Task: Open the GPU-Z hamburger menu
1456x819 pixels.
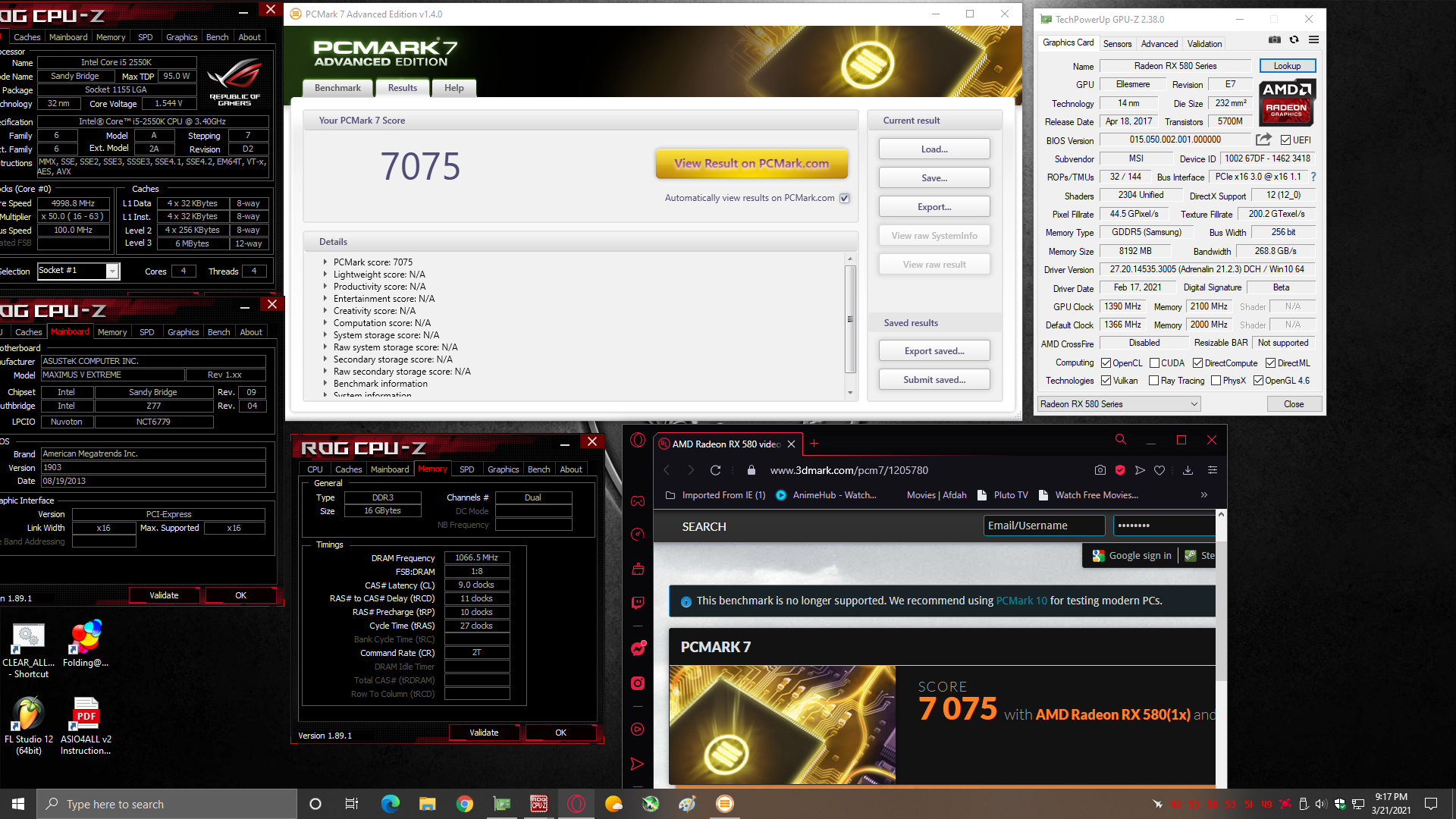Action: pyautogui.click(x=1314, y=40)
